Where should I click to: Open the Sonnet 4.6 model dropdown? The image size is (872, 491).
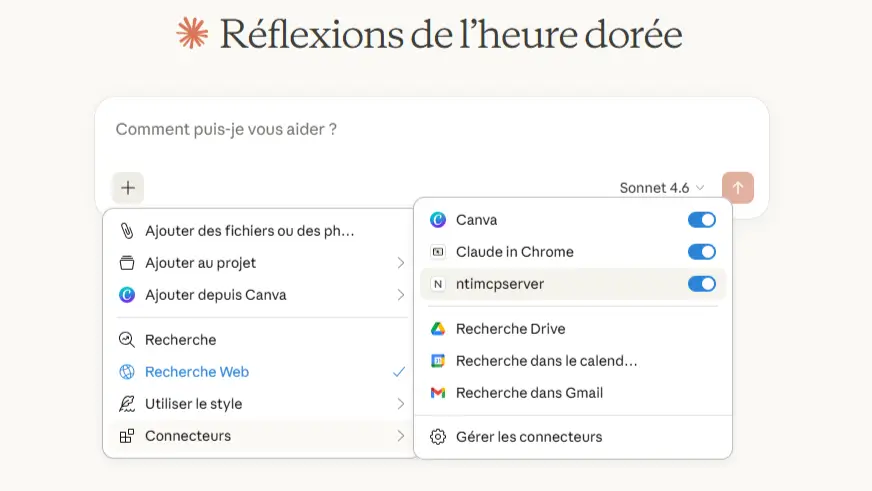662,188
